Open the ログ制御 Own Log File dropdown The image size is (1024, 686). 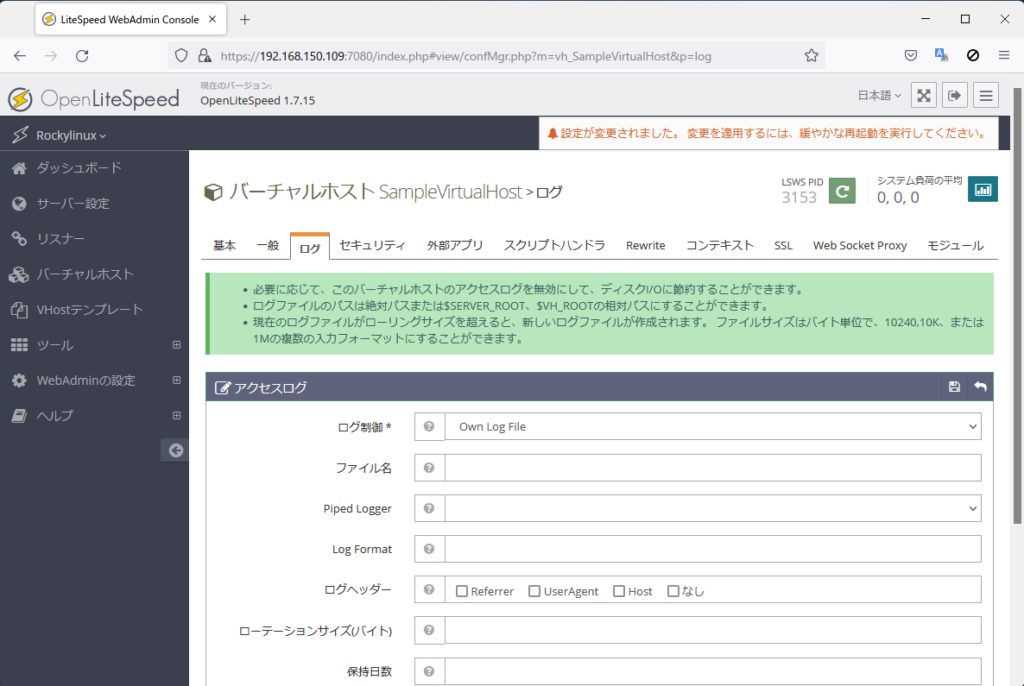(713, 427)
